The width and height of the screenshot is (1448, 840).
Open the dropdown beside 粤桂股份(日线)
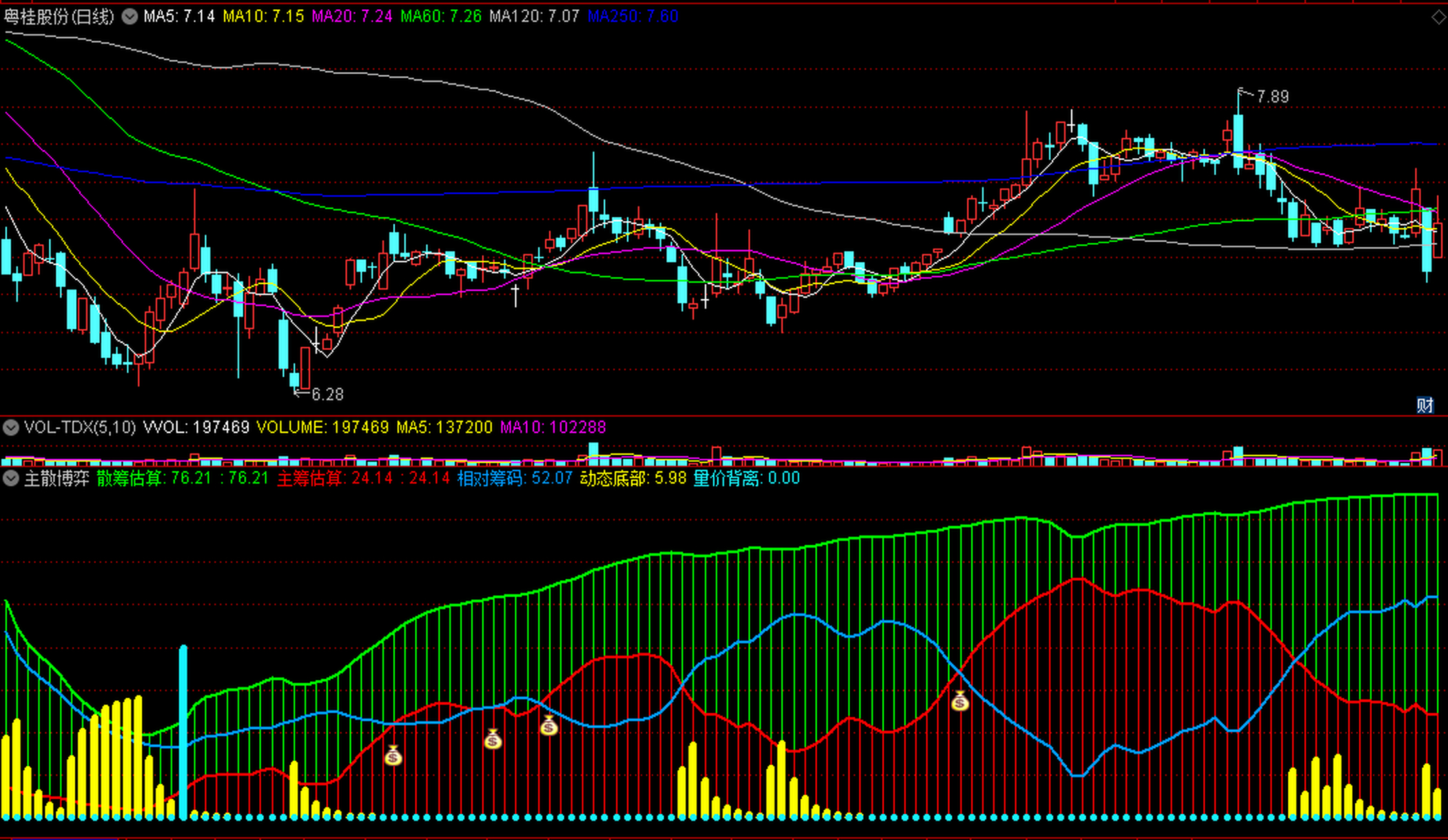[x=130, y=16]
